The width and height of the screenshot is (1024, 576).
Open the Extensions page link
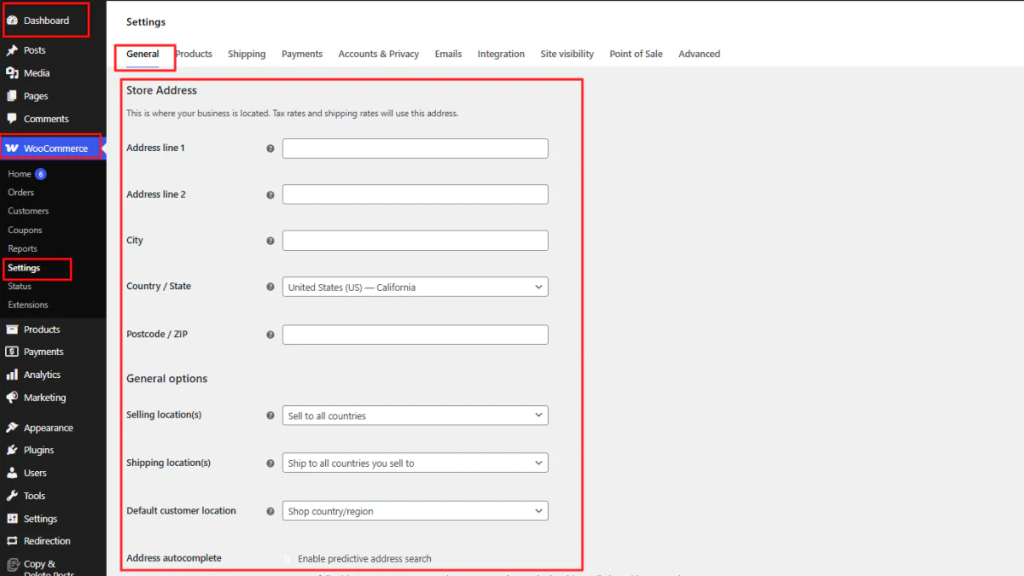28,305
